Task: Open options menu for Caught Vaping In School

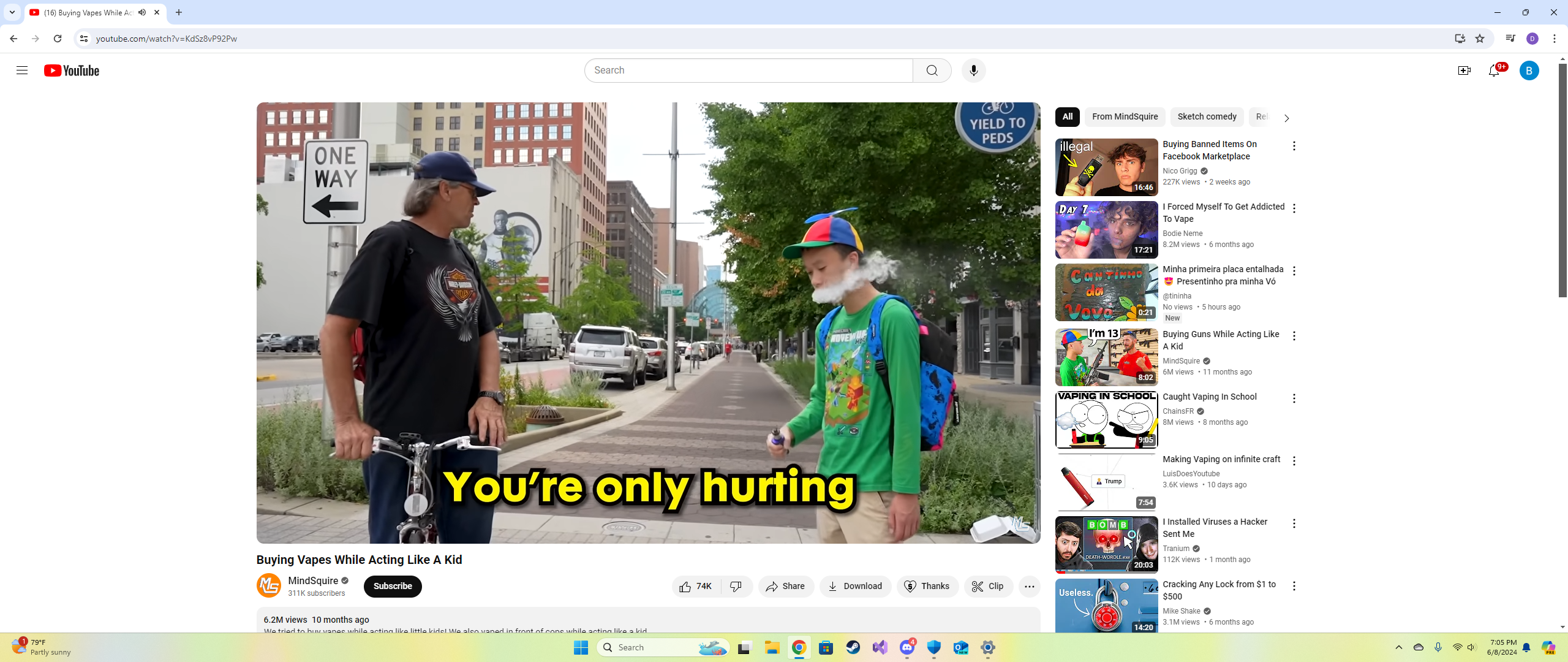Action: click(1294, 398)
